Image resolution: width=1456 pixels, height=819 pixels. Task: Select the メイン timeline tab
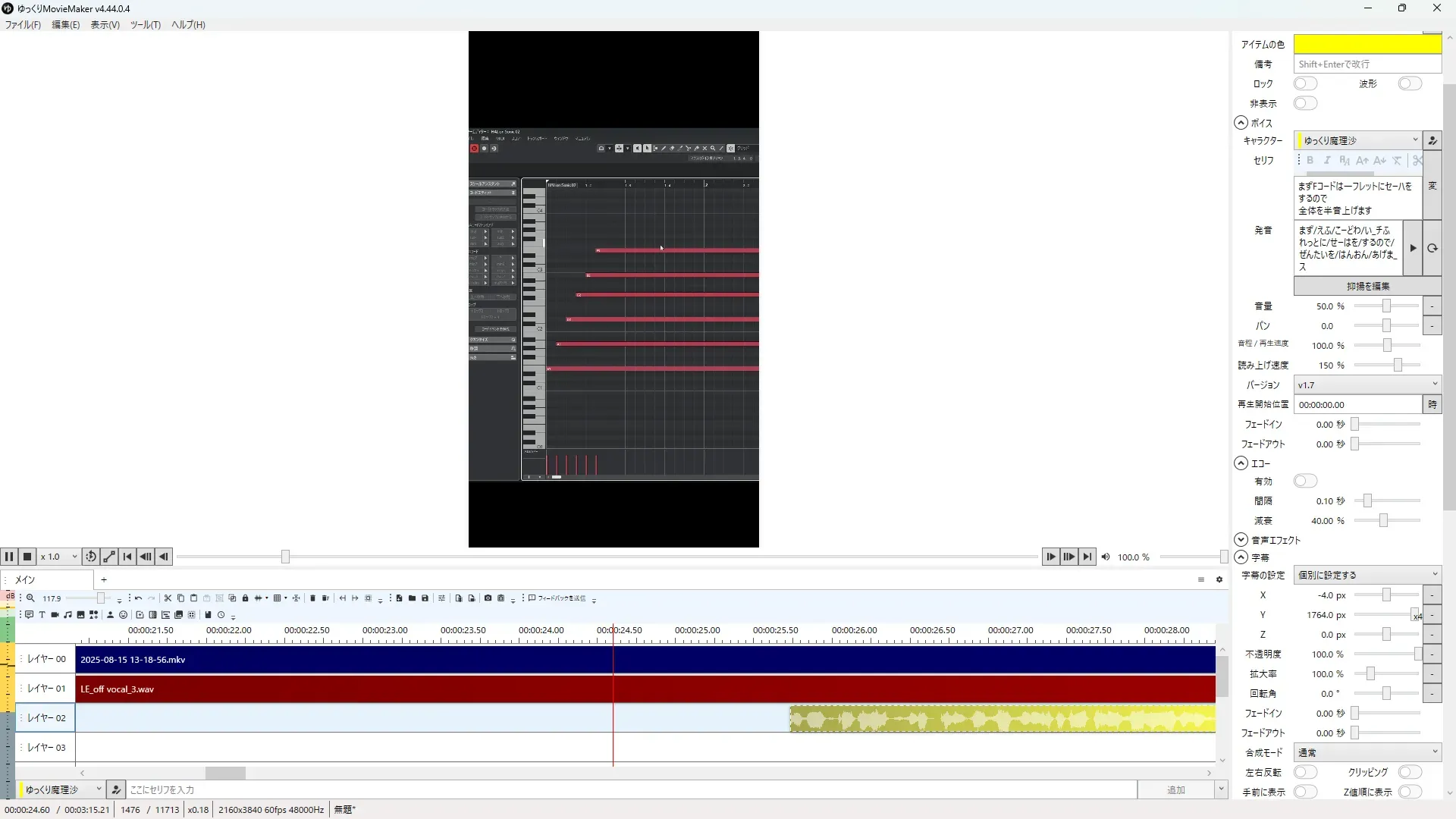pyautogui.click(x=26, y=579)
